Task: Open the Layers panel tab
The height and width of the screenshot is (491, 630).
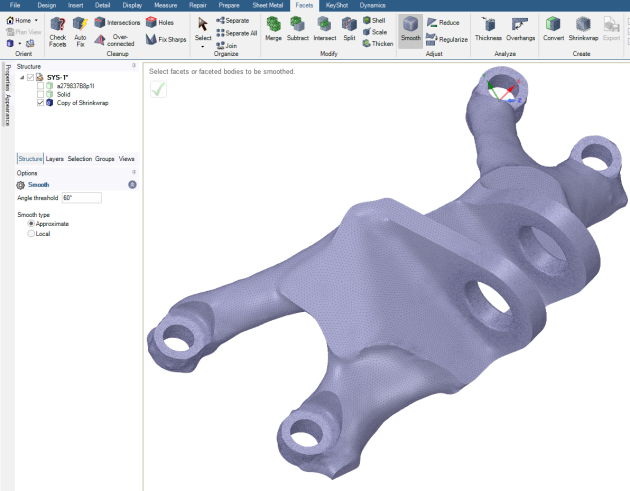Action: pyautogui.click(x=55, y=159)
